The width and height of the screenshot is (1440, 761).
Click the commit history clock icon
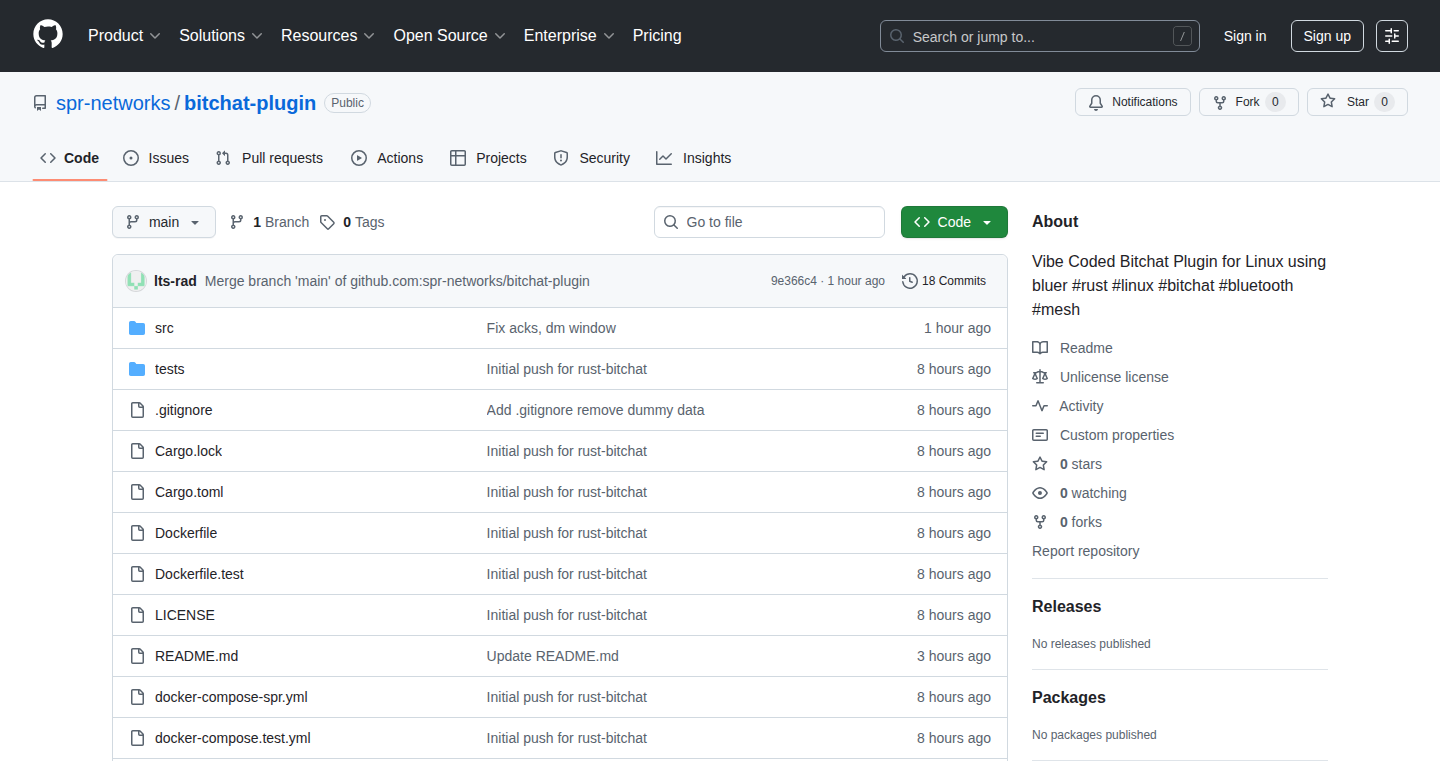909,281
